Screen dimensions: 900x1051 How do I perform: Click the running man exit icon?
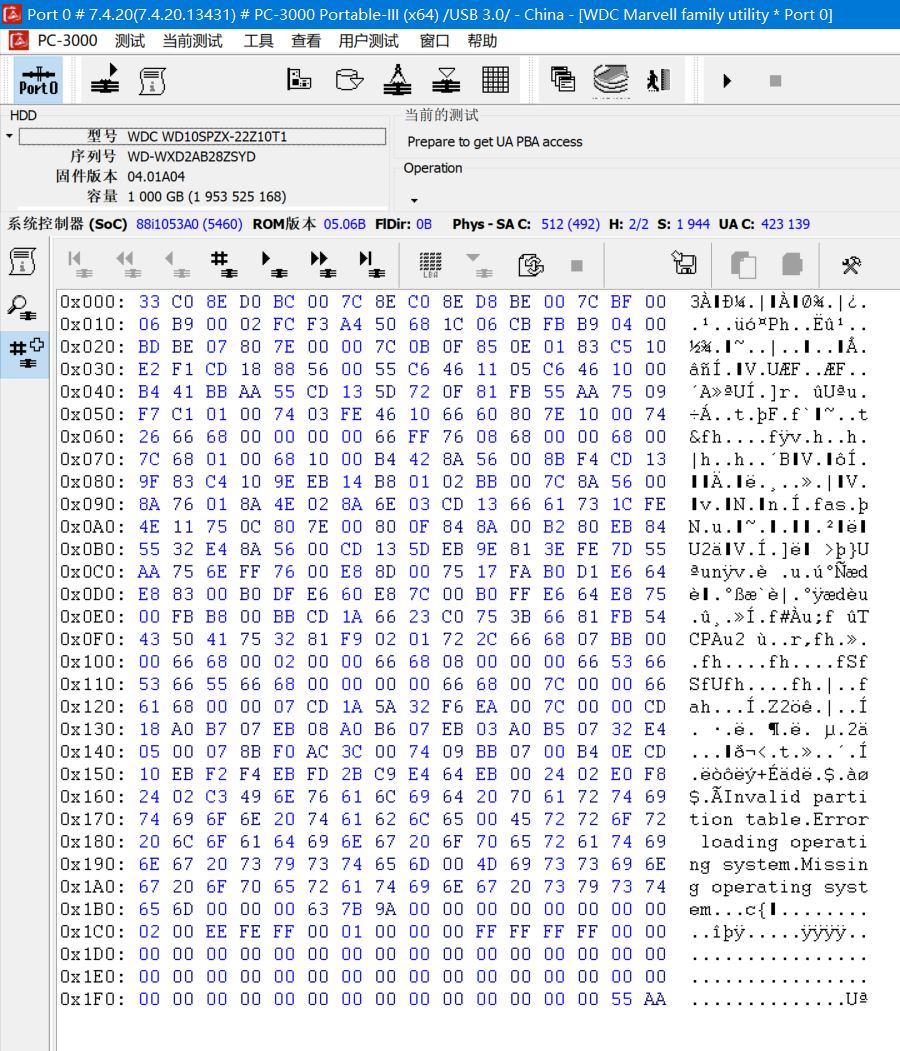[659, 80]
